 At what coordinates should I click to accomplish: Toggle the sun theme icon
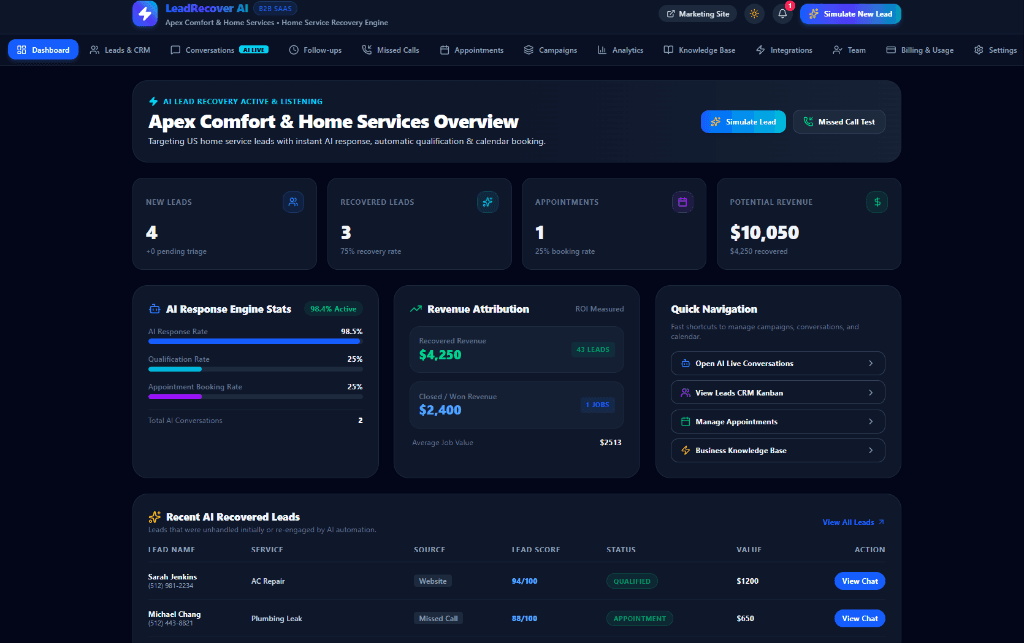[x=754, y=14]
